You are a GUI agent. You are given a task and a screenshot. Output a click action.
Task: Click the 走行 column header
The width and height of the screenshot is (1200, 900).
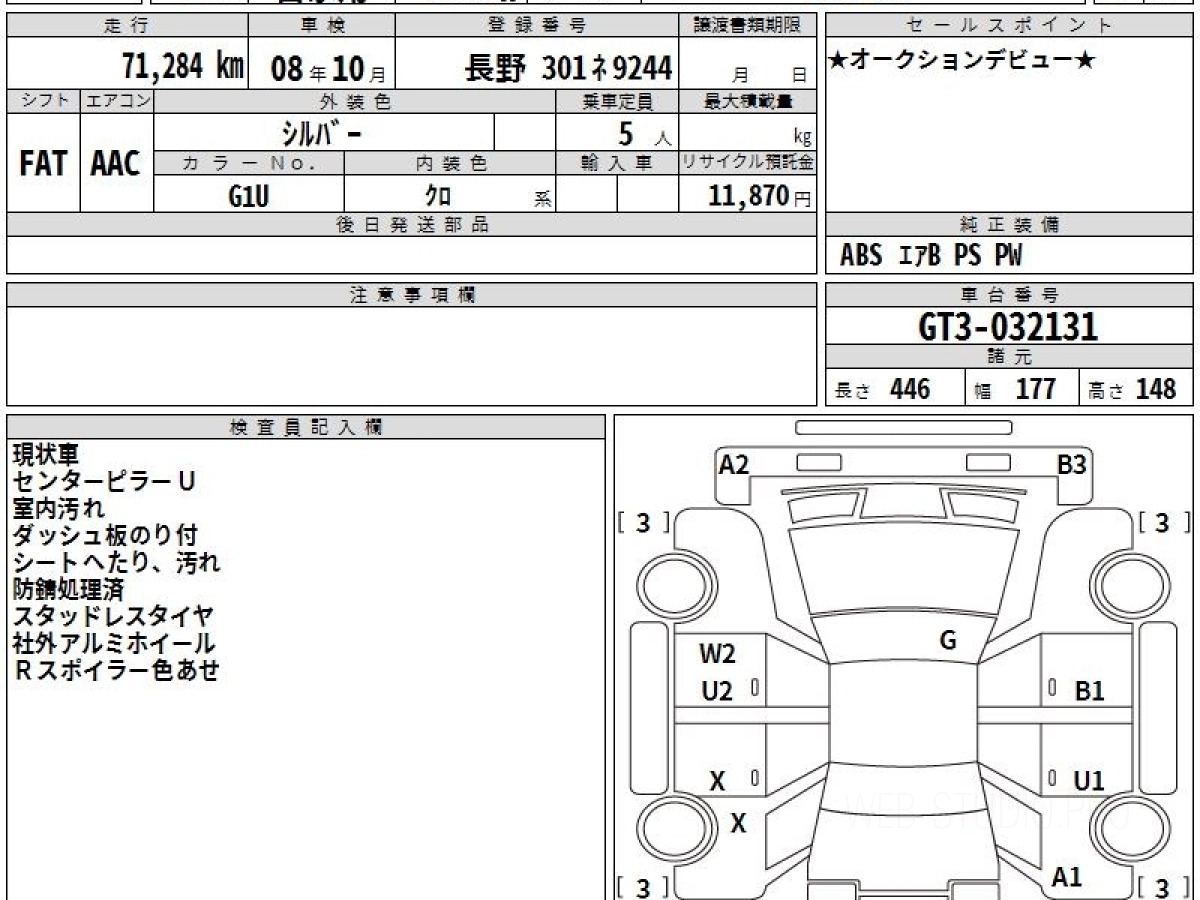coord(126,25)
